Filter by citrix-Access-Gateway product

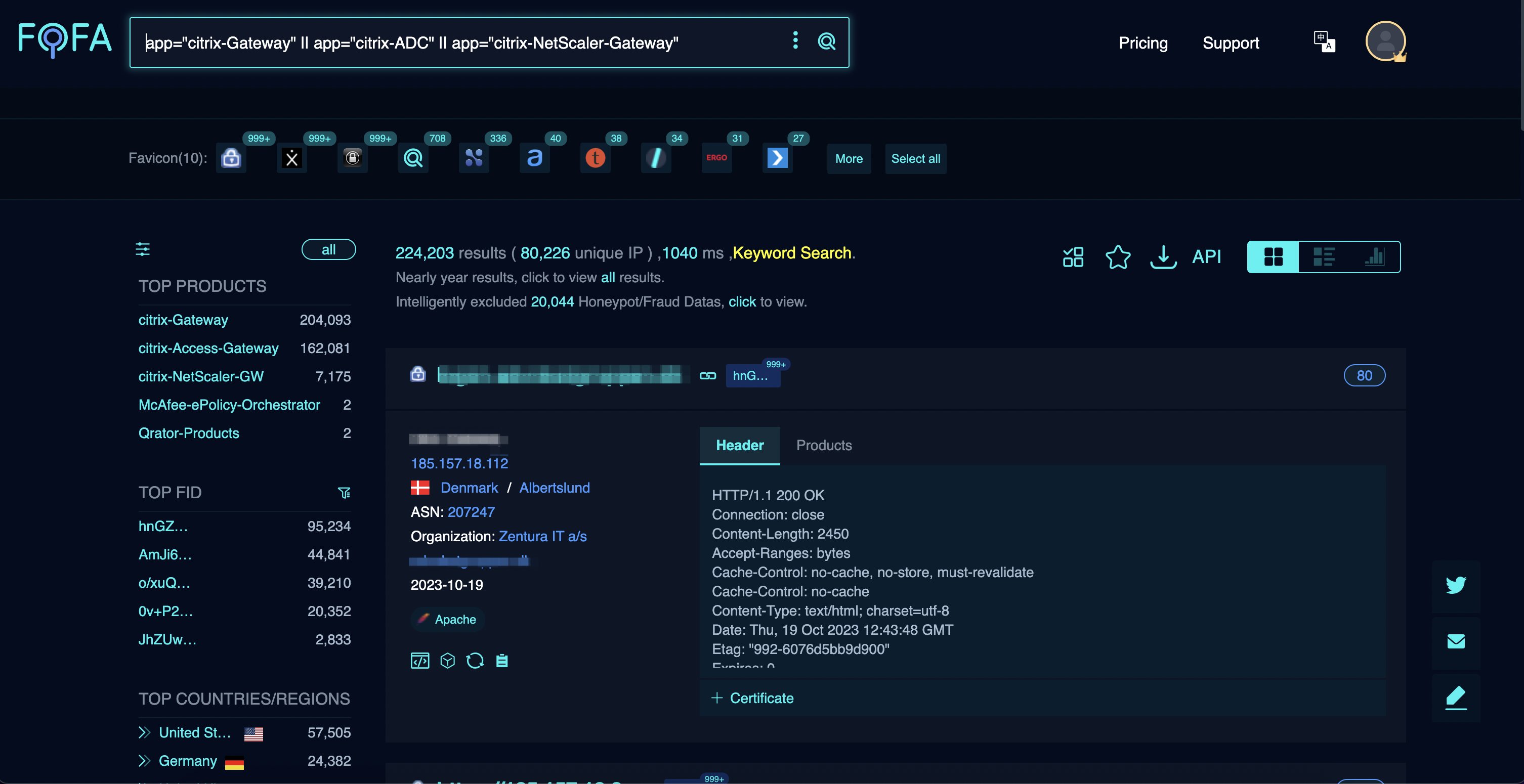tap(208, 348)
